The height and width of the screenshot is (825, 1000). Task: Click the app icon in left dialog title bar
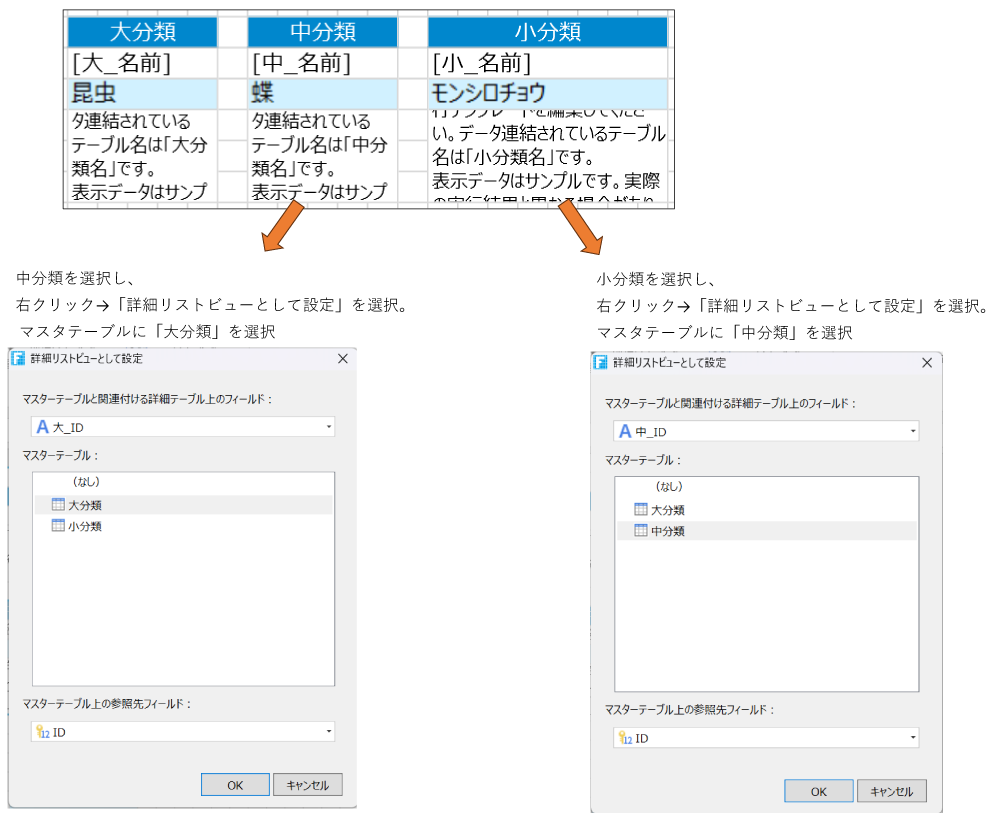pyautogui.click(x=18, y=358)
